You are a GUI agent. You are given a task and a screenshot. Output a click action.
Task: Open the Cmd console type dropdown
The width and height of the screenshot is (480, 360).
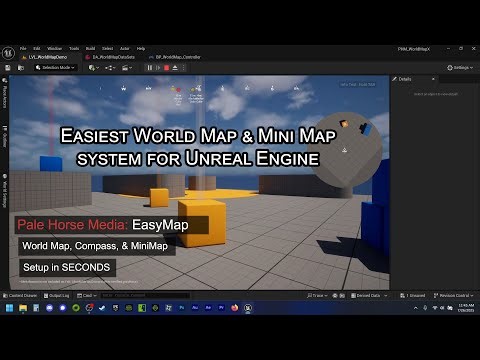click(x=87, y=296)
